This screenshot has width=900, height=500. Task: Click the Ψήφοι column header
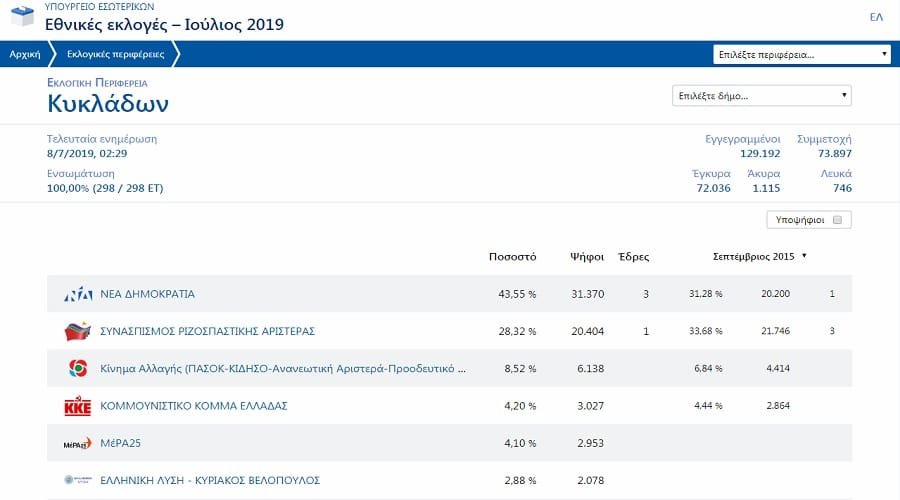pyautogui.click(x=586, y=257)
